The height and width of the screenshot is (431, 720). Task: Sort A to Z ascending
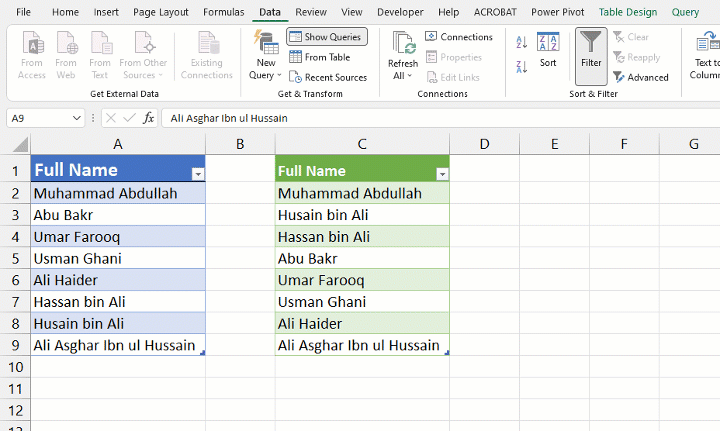tap(522, 42)
